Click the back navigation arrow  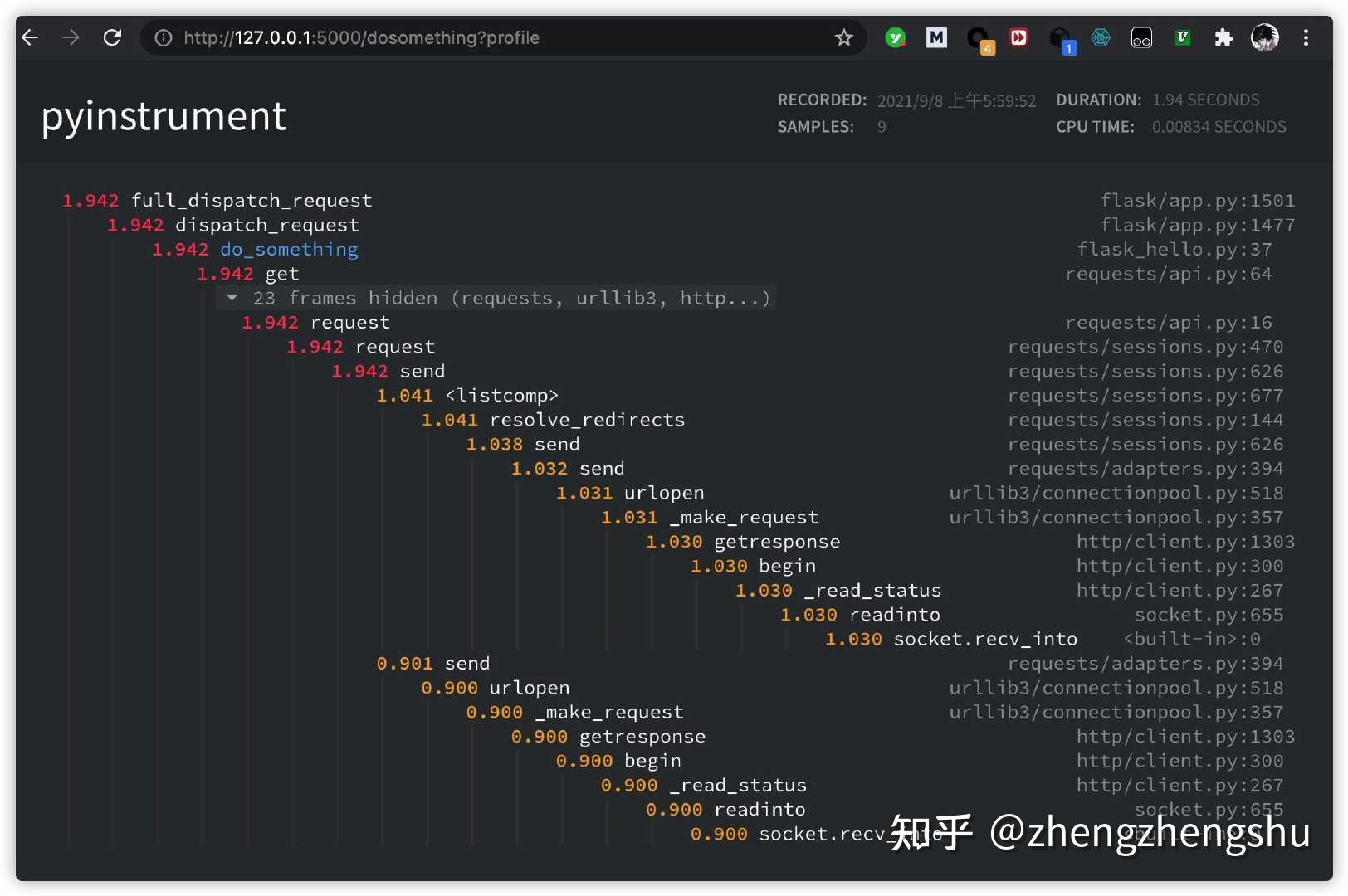pos(30,37)
